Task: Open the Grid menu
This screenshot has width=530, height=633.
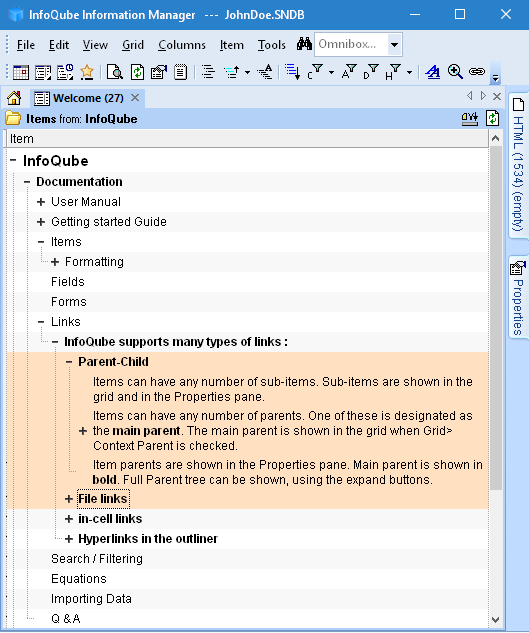Action: click(x=133, y=45)
